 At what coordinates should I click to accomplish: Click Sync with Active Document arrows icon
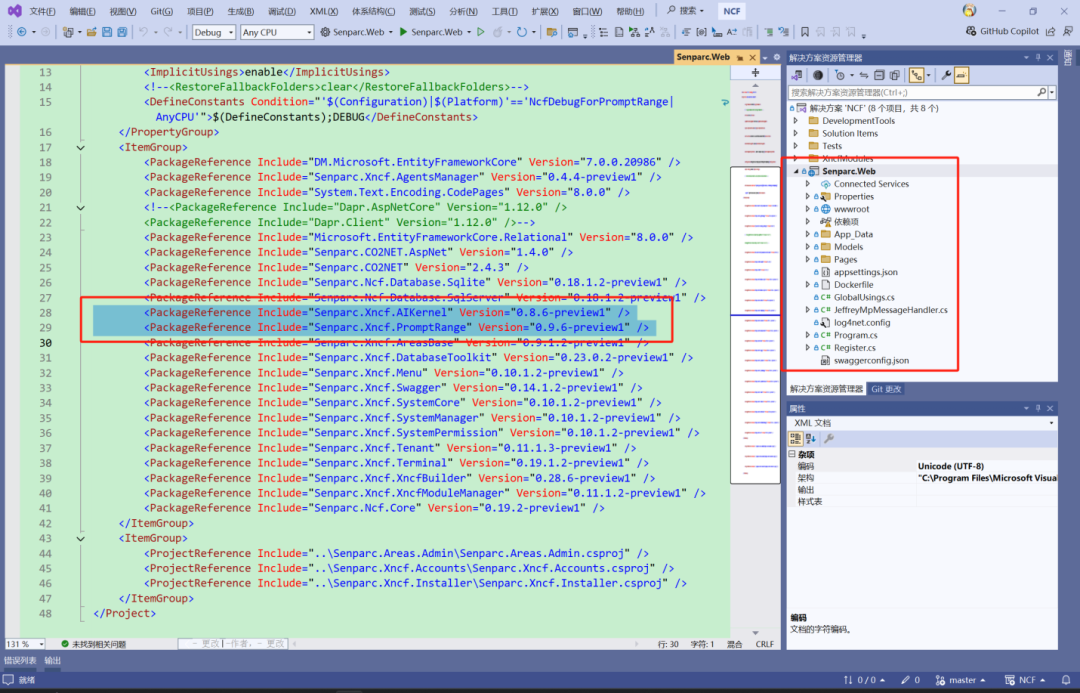coord(864,75)
